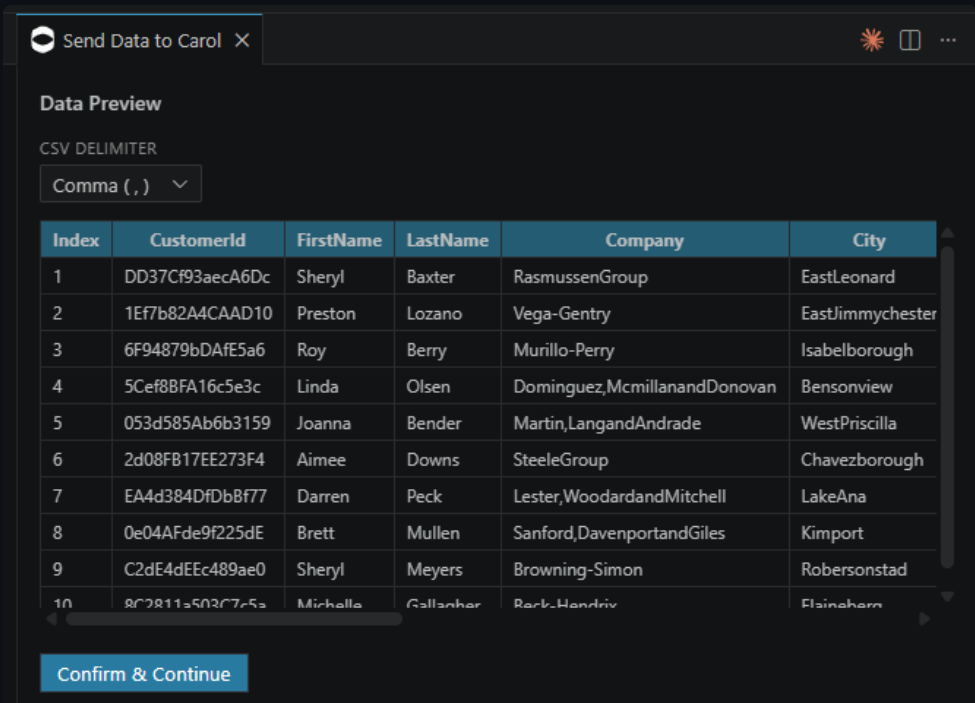Open the CSV delimiter Comma dropdown
The width and height of the screenshot is (975, 703).
(121, 184)
